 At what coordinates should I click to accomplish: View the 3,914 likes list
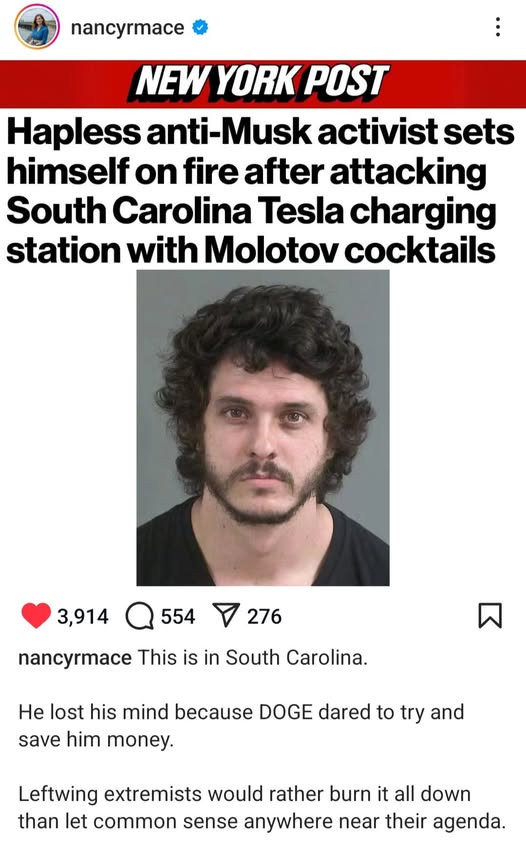tap(83, 616)
